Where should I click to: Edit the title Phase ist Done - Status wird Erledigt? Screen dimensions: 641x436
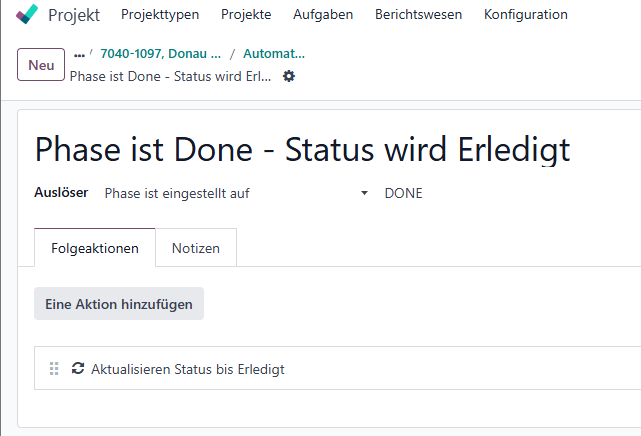(303, 150)
